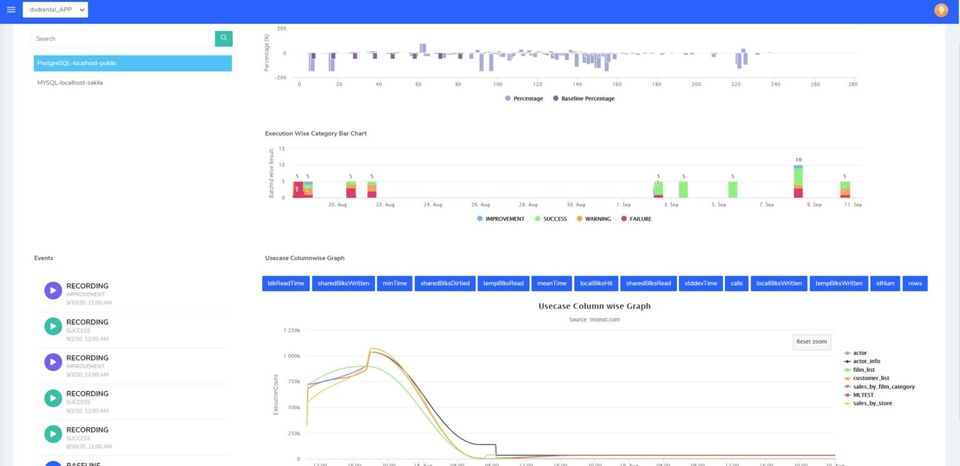This screenshot has width=960, height=466.
Task: Toggle the sales_by_film_category series in legend
Action: [x=879, y=387]
